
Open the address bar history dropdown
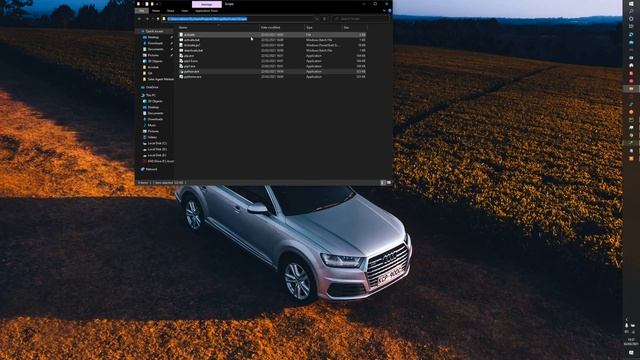[317, 19]
